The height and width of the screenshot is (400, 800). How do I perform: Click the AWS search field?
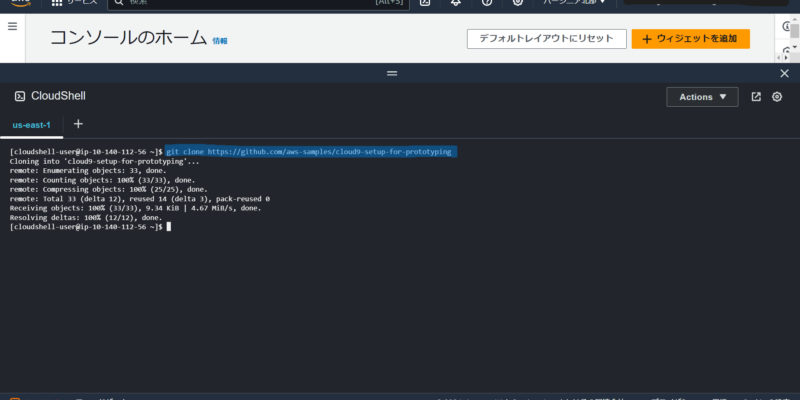point(258,3)
